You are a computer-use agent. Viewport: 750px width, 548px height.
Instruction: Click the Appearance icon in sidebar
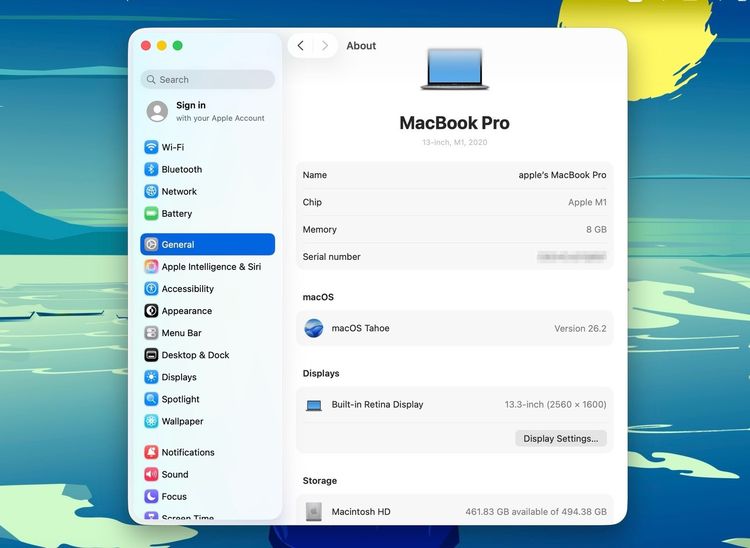(151, 311)
